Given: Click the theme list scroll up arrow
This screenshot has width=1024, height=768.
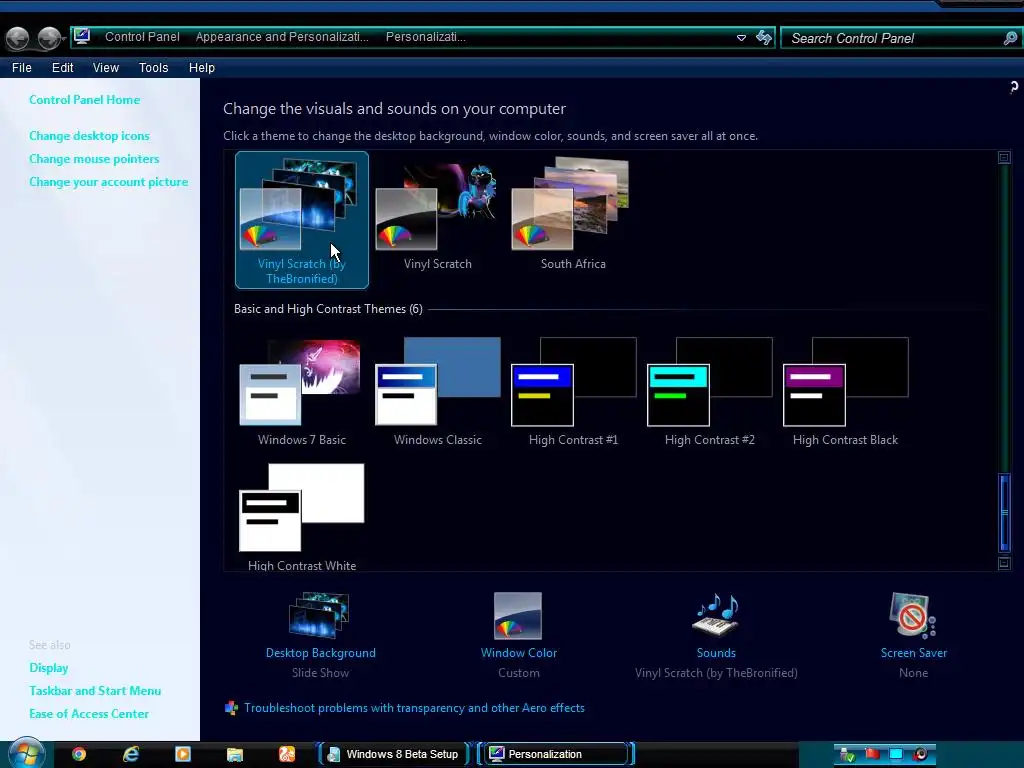Looking at the screenshot, I should tap(1004, 157).
